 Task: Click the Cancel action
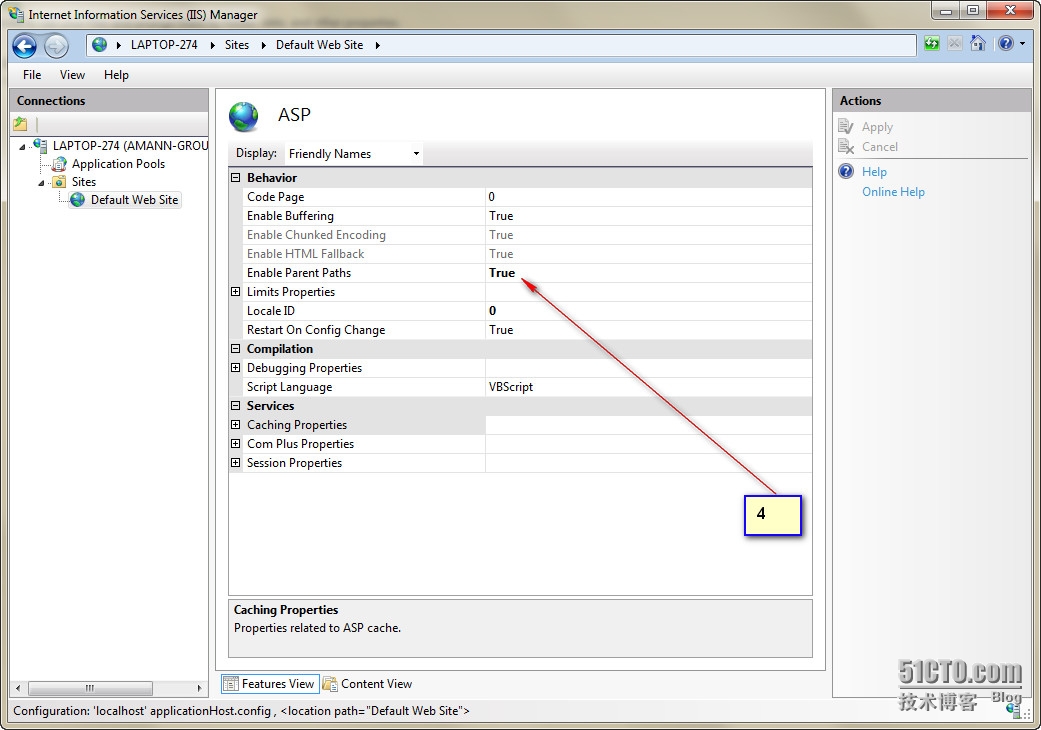point(880,147)
